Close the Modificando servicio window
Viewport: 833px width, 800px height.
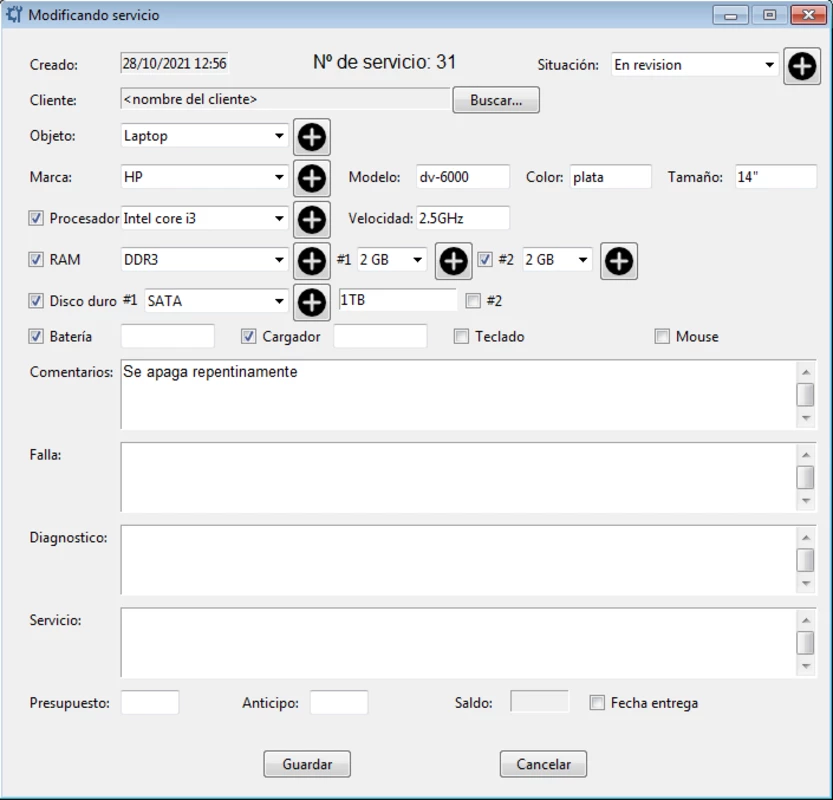click(808, 15)
